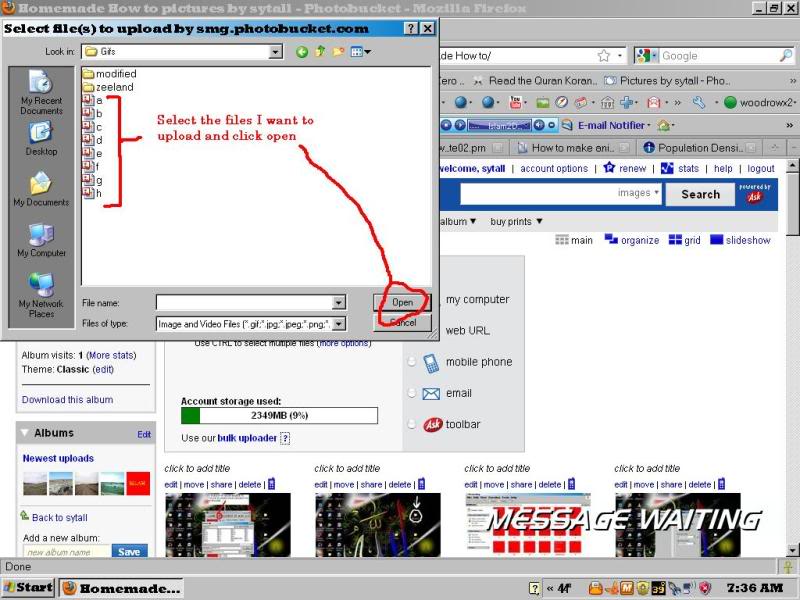Select the file named 'h'
The height and width of the screenshot is (600, 800).
point(93,193)
